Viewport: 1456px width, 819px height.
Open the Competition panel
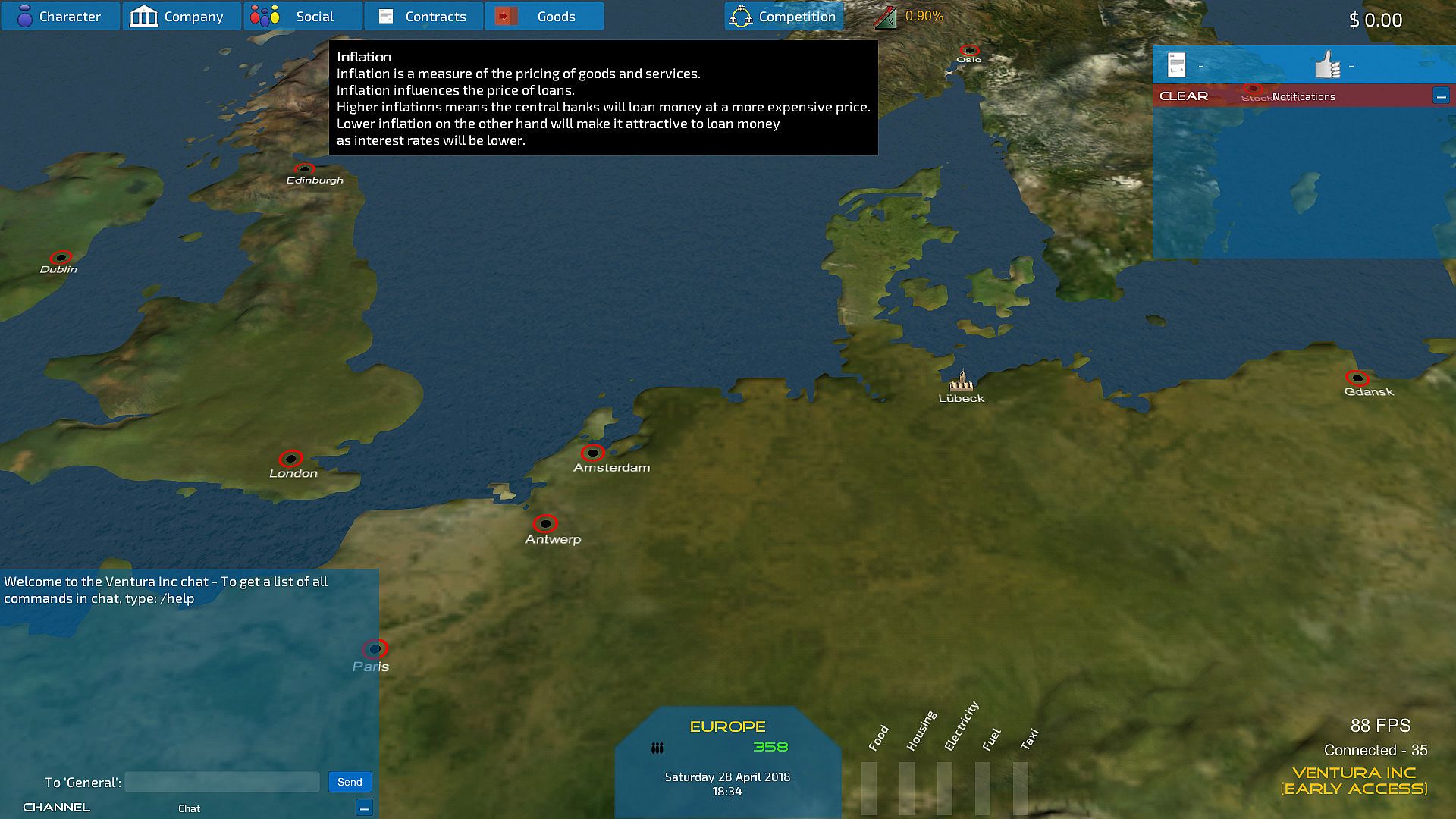point(784,16)
